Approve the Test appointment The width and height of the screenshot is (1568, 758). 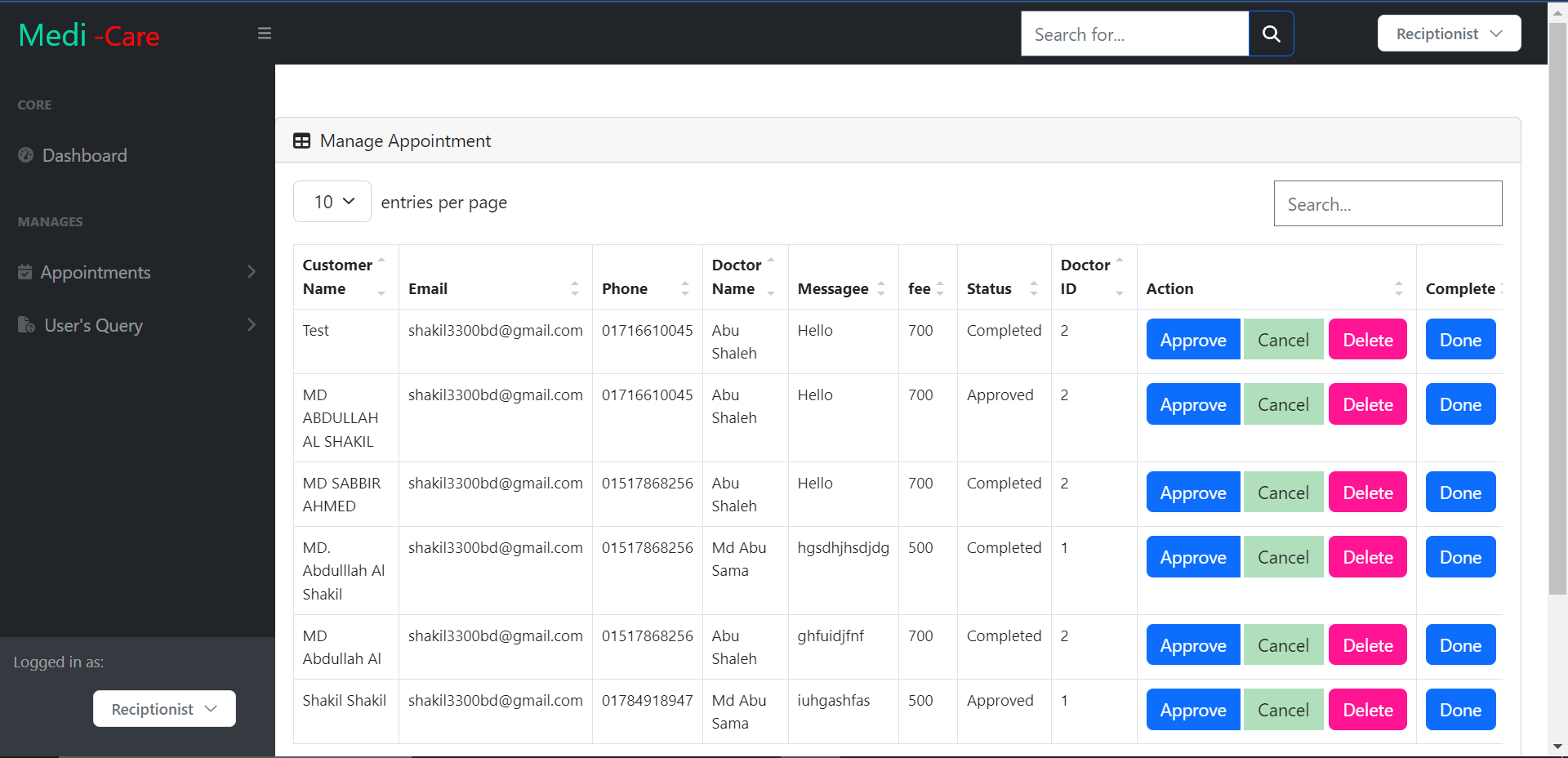tap(1192, 339)
